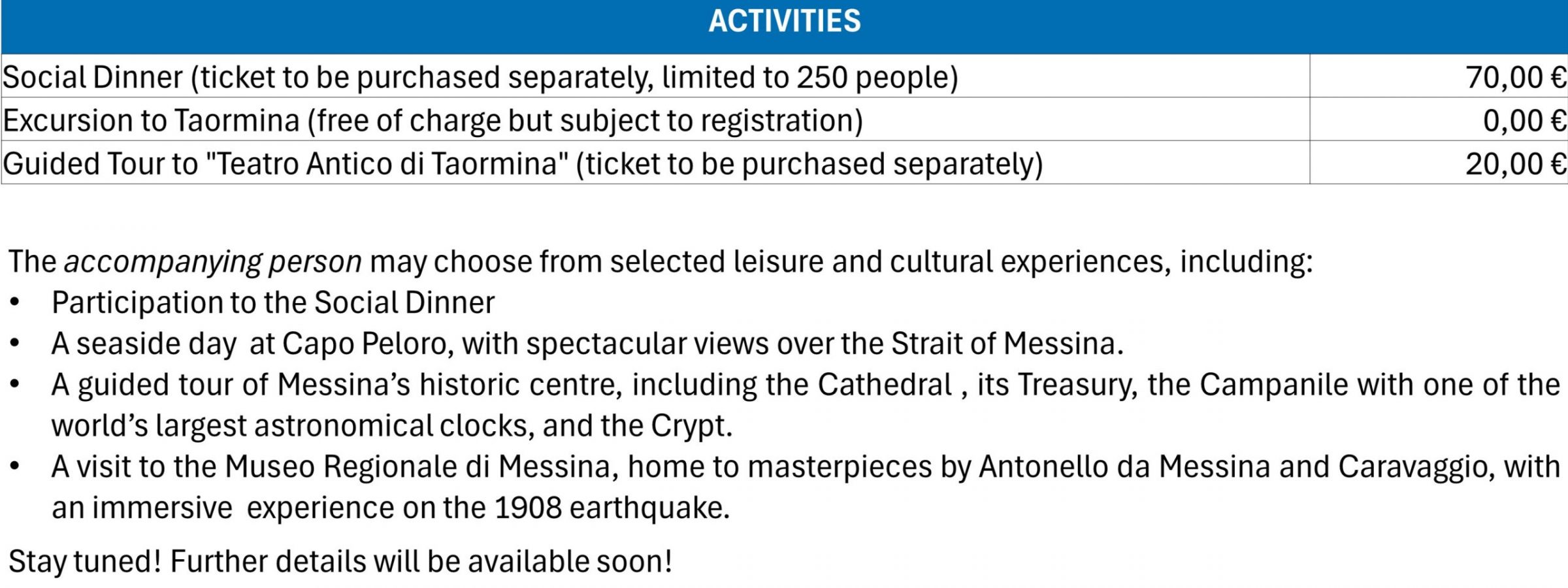This screenshot has height=588, width=1568.
Task: Click the bullet marker before "A seaside day"
Action: [15, 344]
